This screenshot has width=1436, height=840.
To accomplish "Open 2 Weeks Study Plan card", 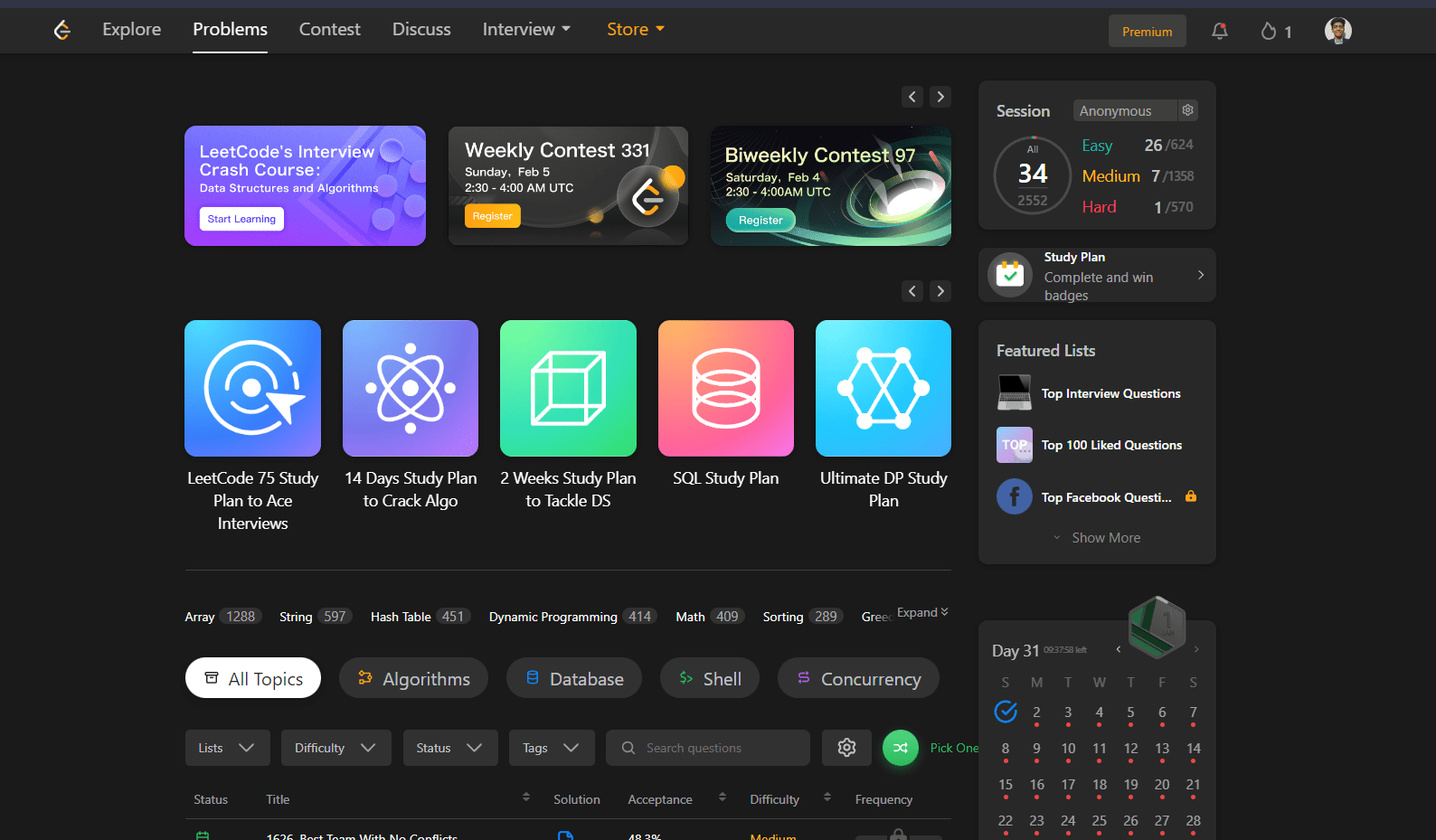I will tap(568, 389).
